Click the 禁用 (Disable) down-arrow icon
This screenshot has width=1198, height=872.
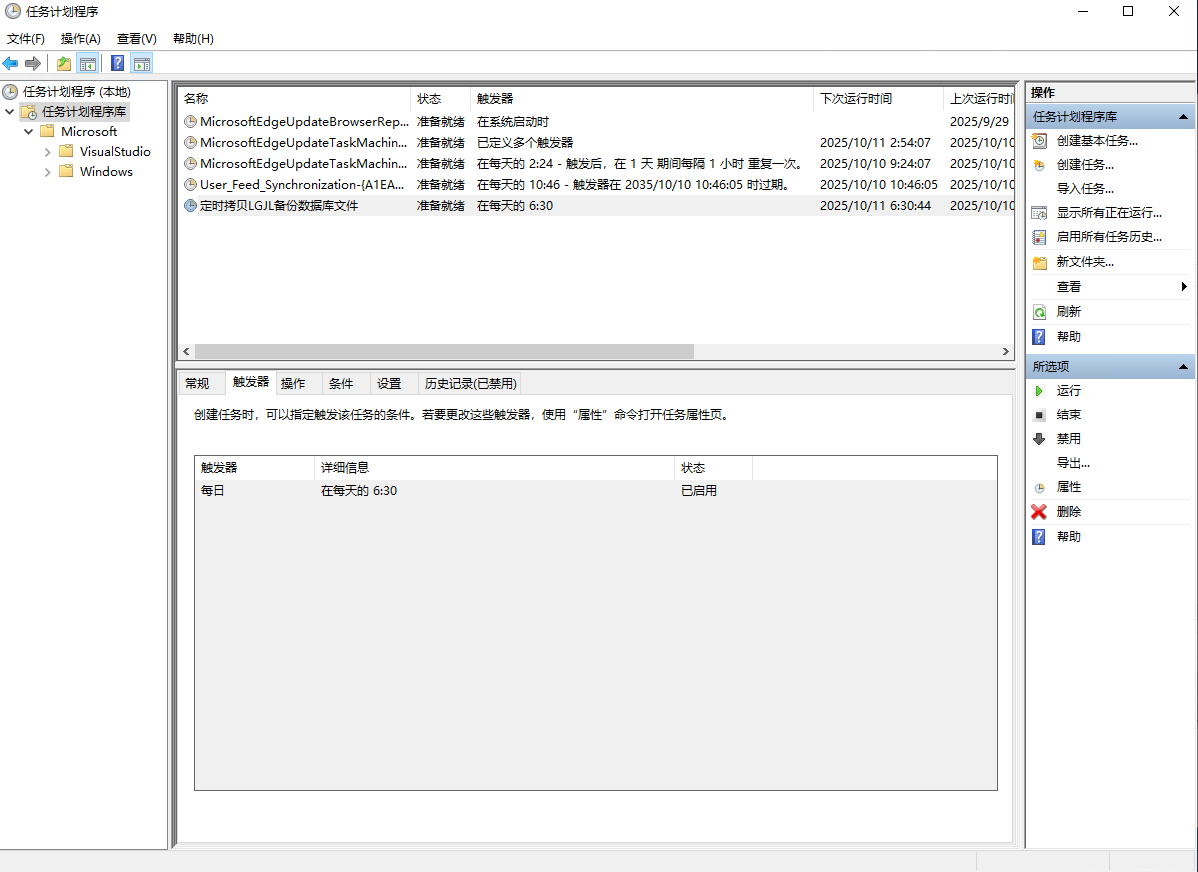[1039, 439]
